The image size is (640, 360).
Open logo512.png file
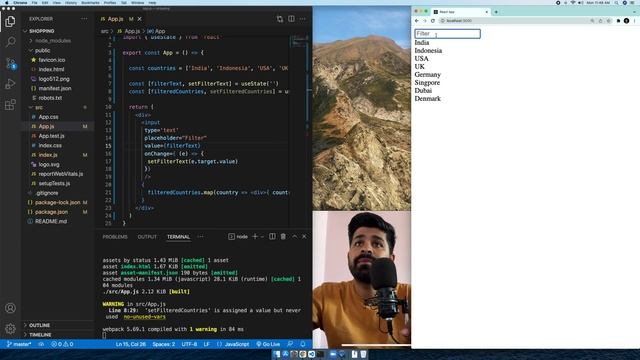pos(54,79)
